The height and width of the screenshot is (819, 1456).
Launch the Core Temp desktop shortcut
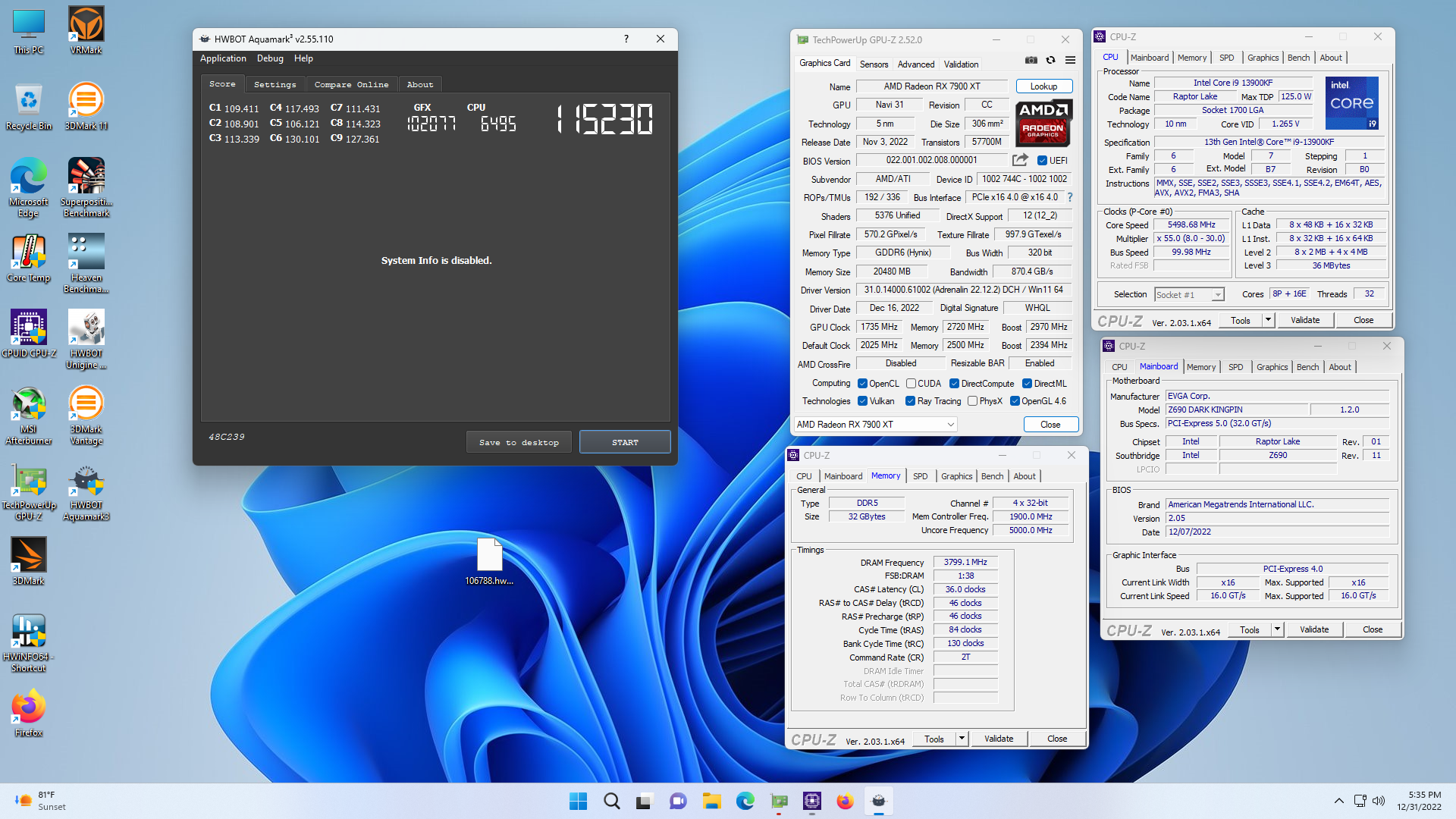[x=28, y=258]
